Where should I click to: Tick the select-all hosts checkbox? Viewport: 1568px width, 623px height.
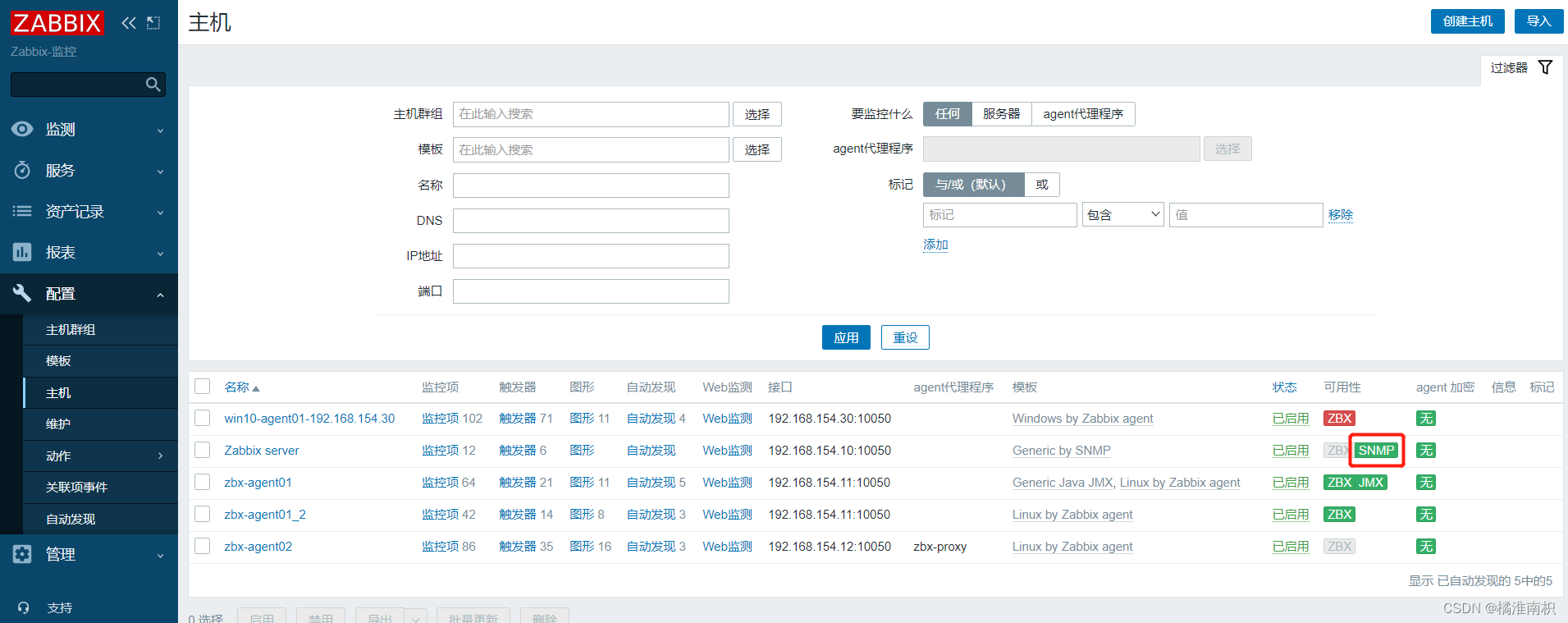click(203, 387)
